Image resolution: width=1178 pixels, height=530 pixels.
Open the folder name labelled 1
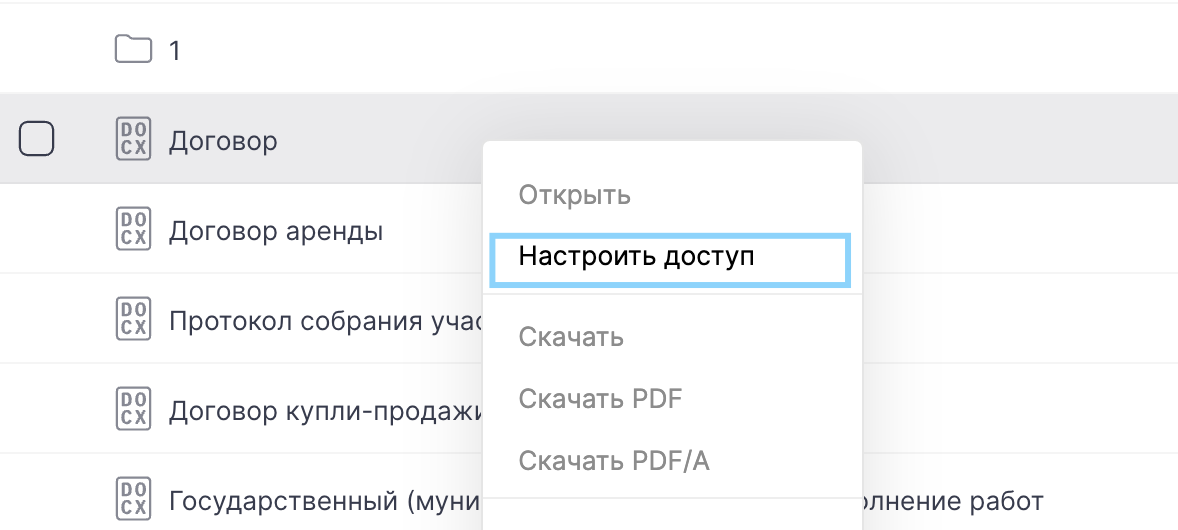[x=175, y=51]
